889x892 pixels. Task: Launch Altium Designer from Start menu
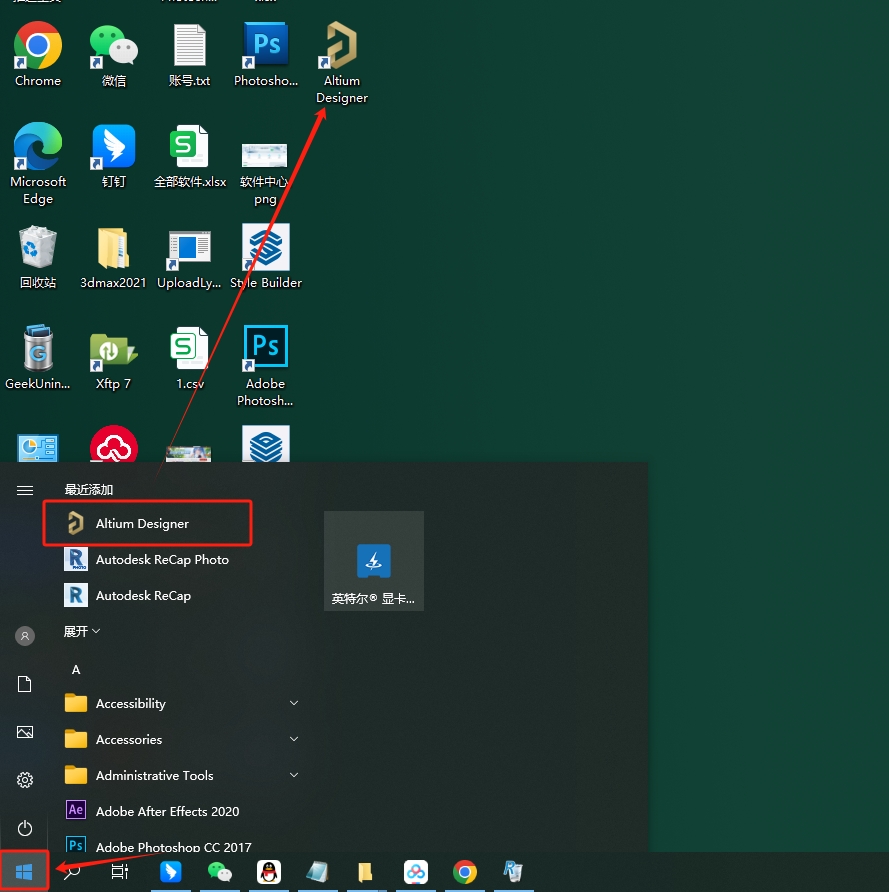(147, 523)
